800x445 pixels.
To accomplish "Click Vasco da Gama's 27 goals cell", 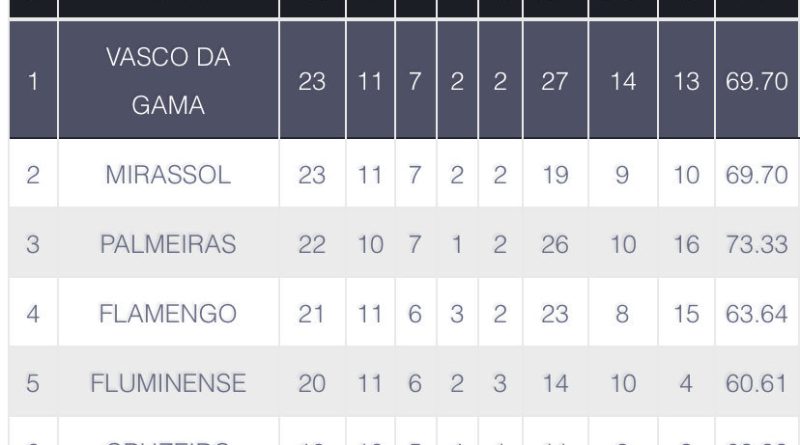I will (x=554, y=82).
